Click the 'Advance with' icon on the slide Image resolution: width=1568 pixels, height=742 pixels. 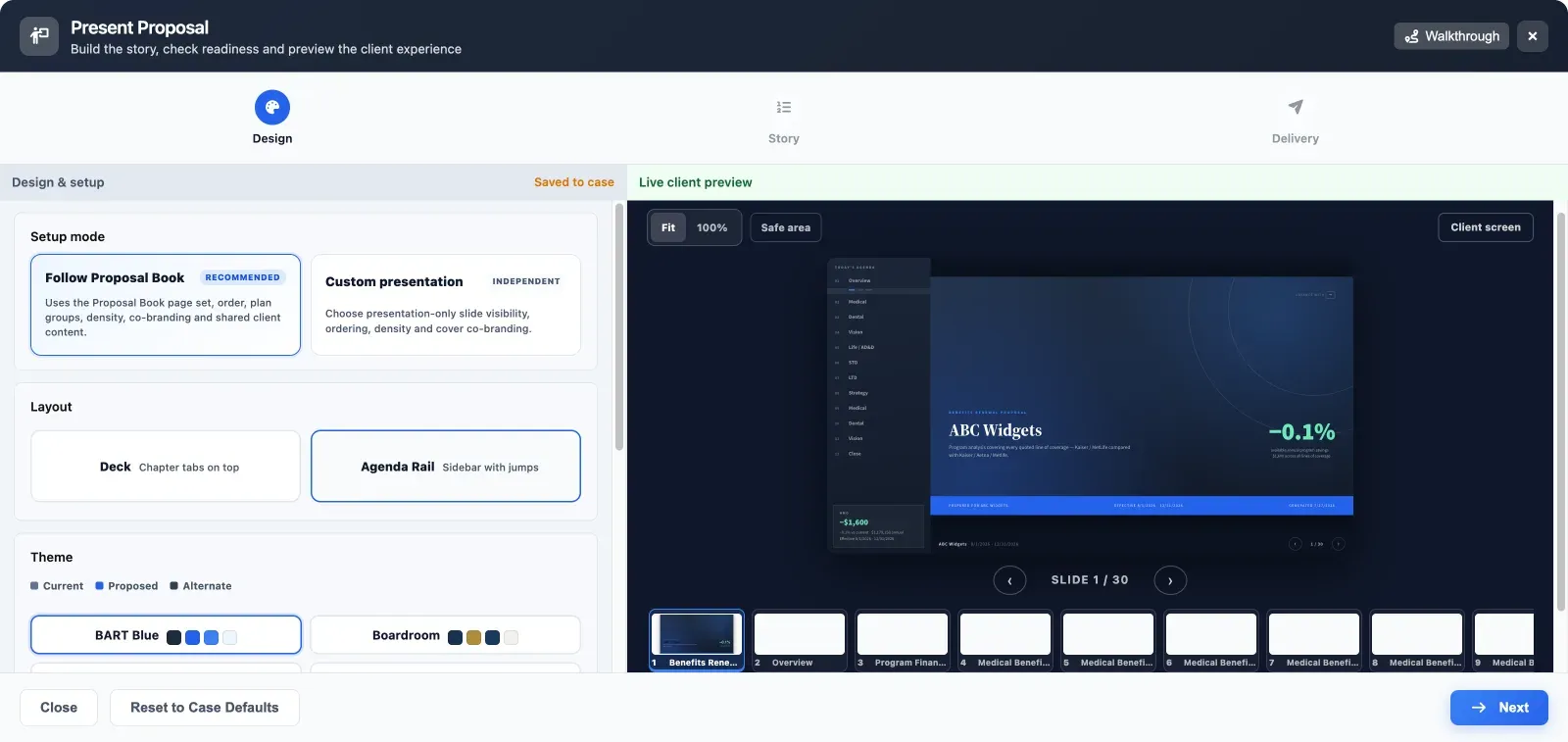(x=1331, y=294)
